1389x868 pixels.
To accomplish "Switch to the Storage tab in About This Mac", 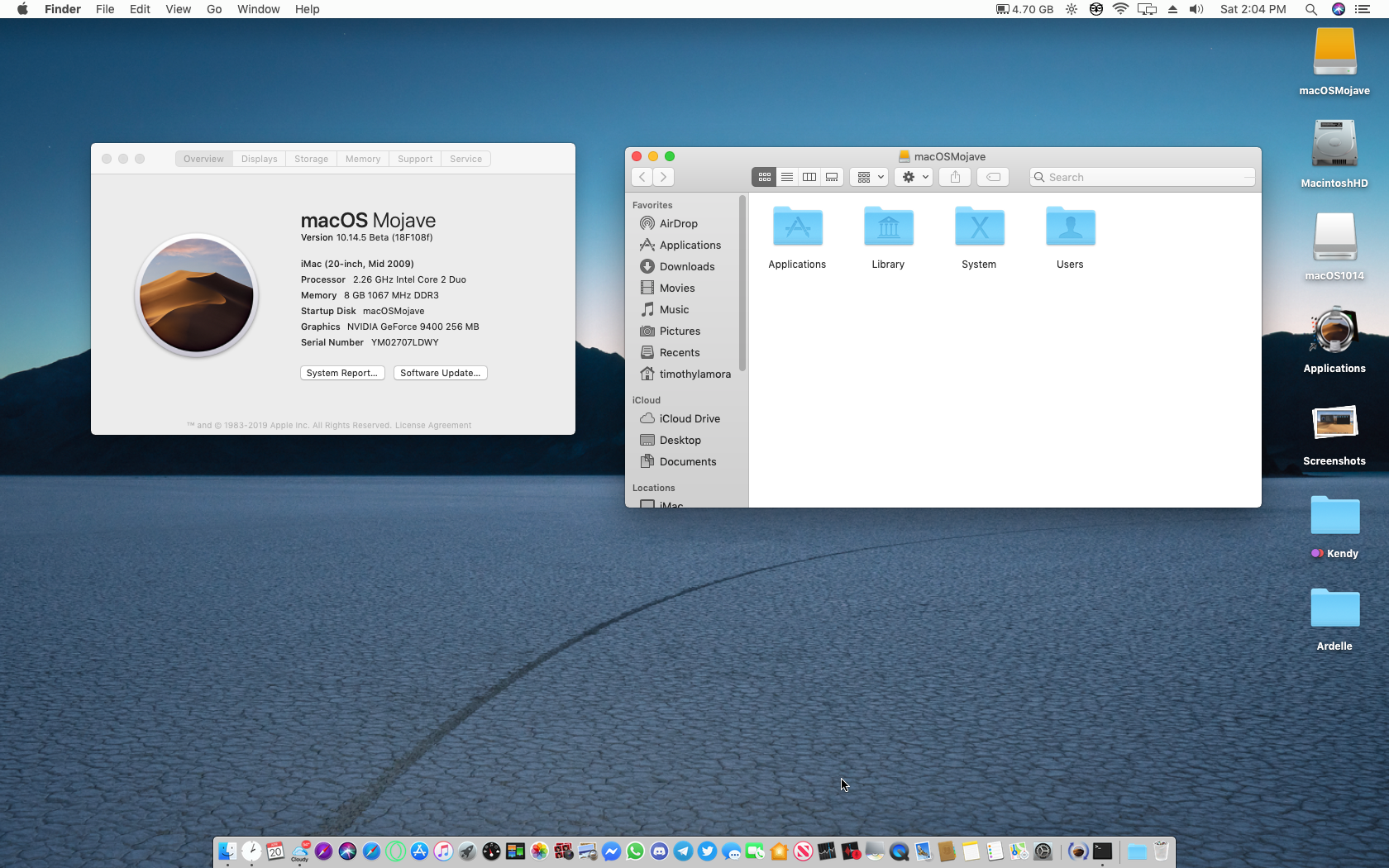I will pos(312,159).
